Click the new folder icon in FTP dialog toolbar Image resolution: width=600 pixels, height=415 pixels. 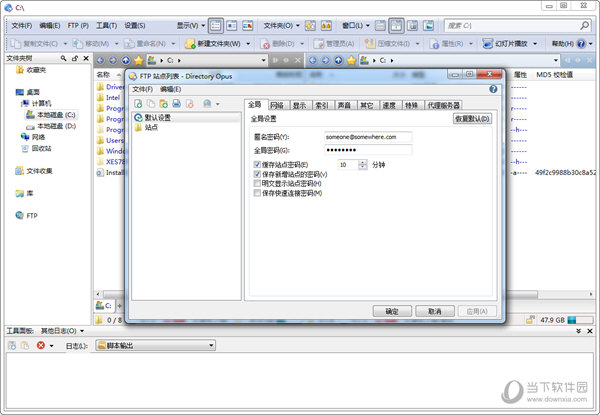pos(164,104)
